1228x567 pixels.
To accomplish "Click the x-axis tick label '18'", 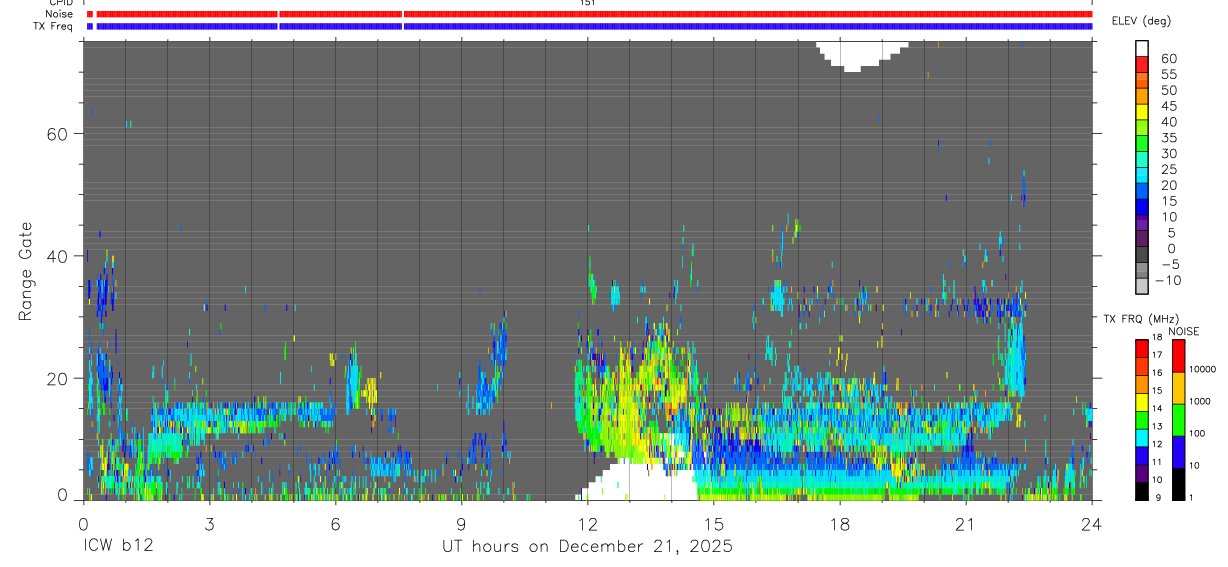I will tap(840, 524).
